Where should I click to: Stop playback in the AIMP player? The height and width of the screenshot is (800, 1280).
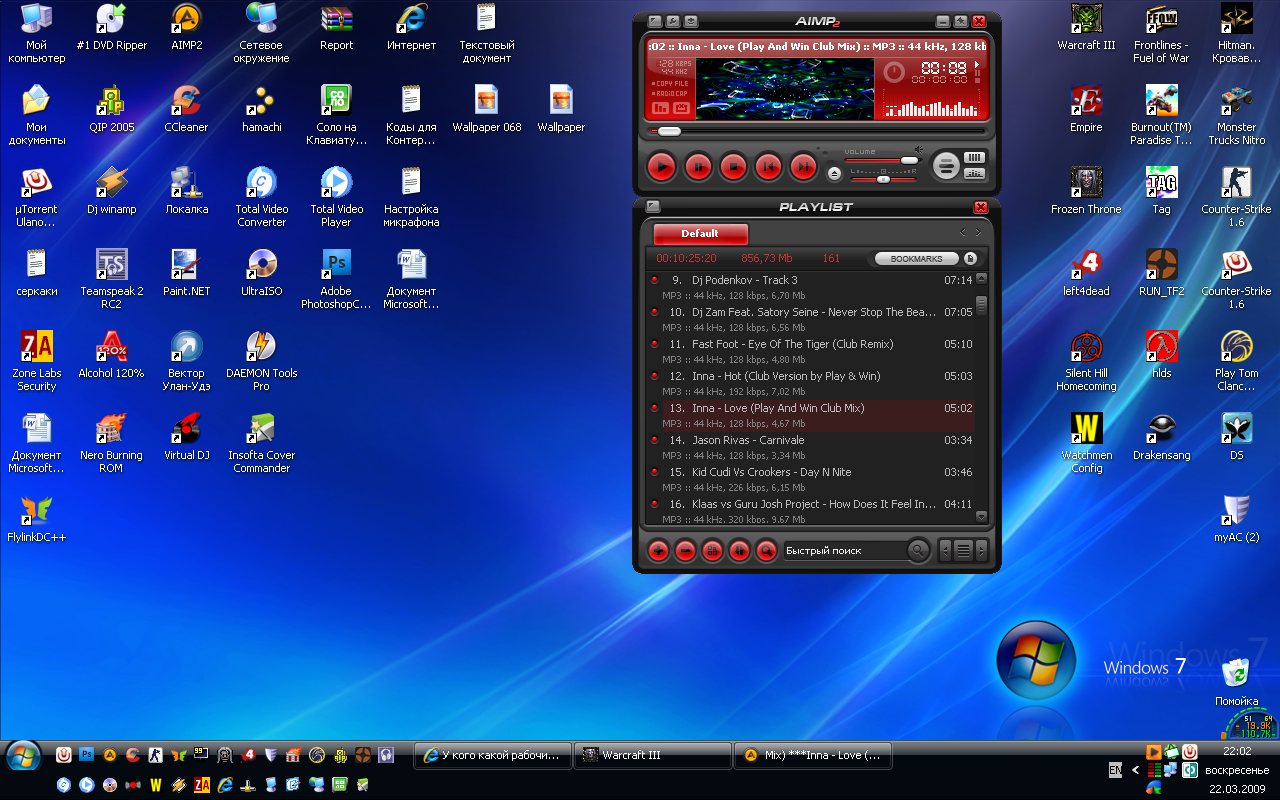(733, 167)
